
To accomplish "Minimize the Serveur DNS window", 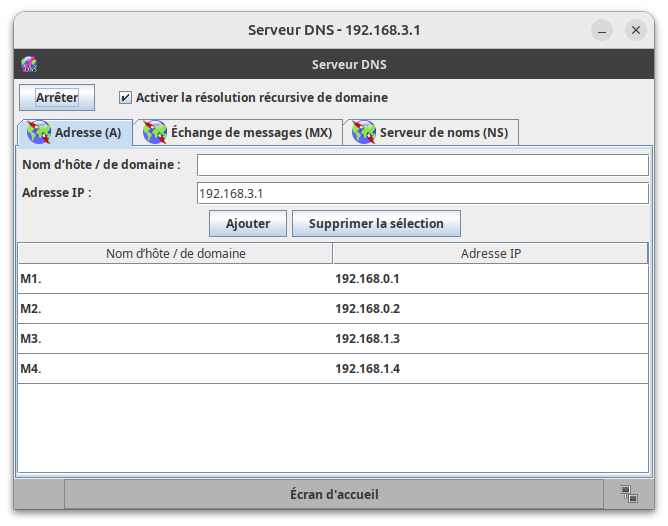I will click(601, 30).
